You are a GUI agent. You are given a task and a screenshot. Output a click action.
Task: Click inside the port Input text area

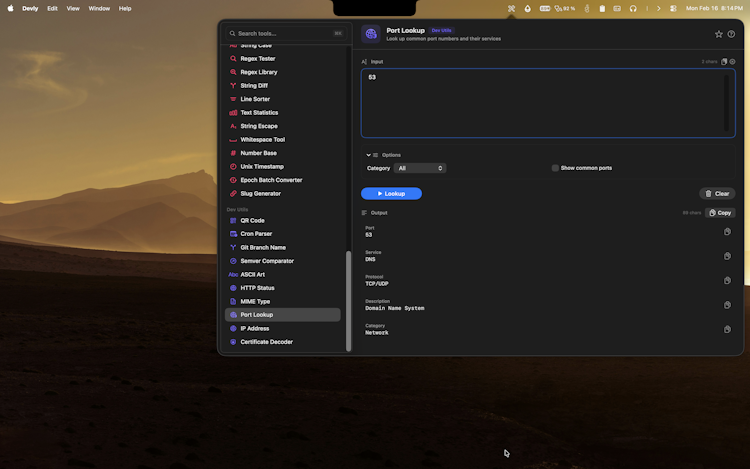point(548,103)
